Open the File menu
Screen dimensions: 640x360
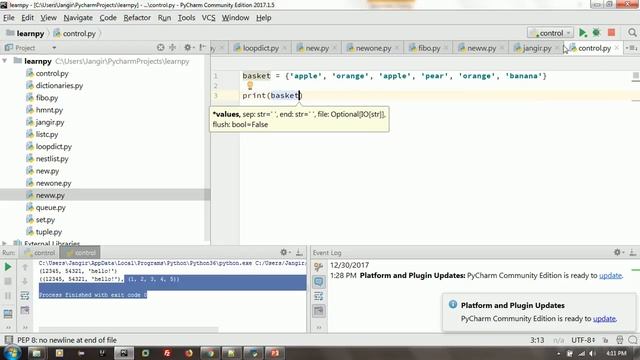pos(9,18)
